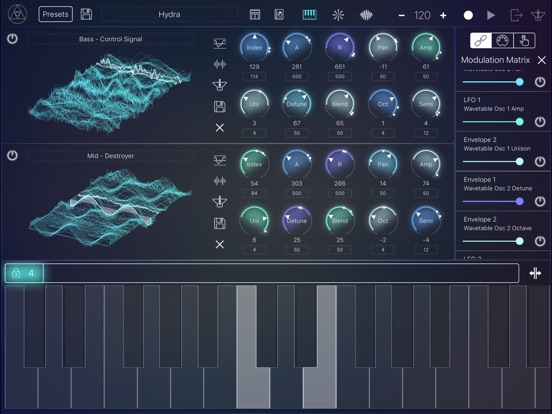
Task: Start recording with the record button
Action: [468, 15]
